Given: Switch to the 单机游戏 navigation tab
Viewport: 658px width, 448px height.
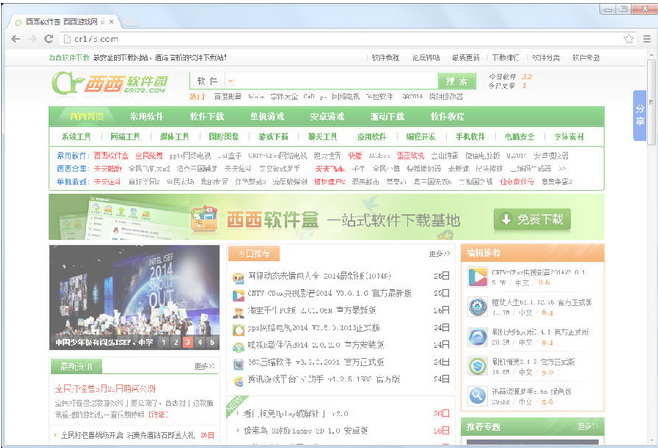Looking at the screenshot, I should (x=267, y=116).
